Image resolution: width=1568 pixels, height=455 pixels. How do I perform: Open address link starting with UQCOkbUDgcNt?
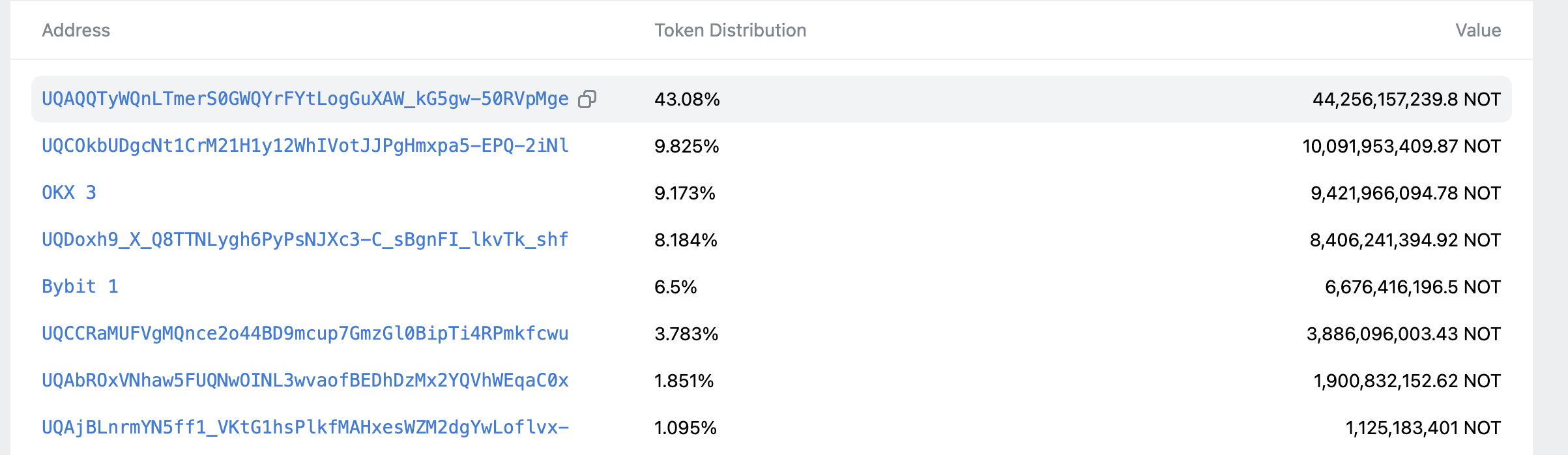tap(305, 146)
